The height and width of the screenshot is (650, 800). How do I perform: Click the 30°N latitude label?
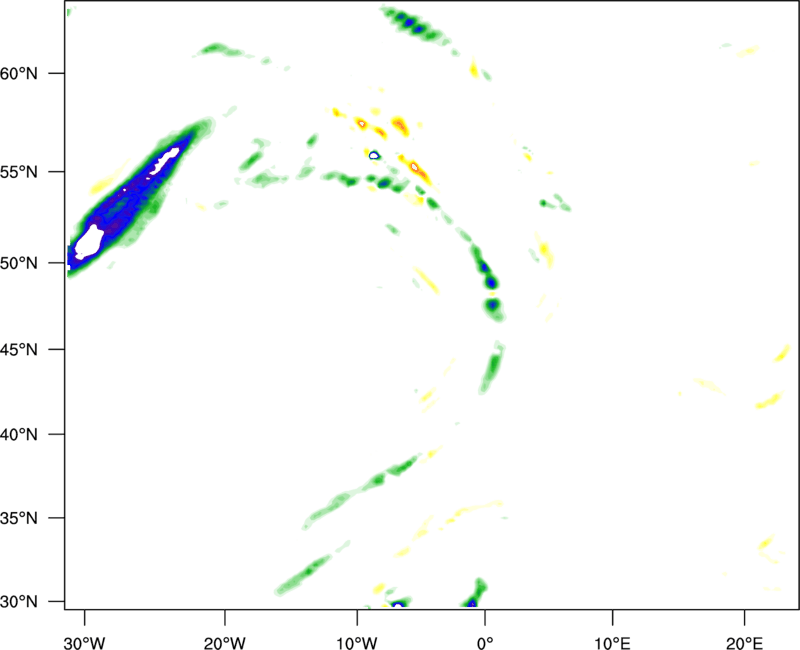click(x=19, y=602)
